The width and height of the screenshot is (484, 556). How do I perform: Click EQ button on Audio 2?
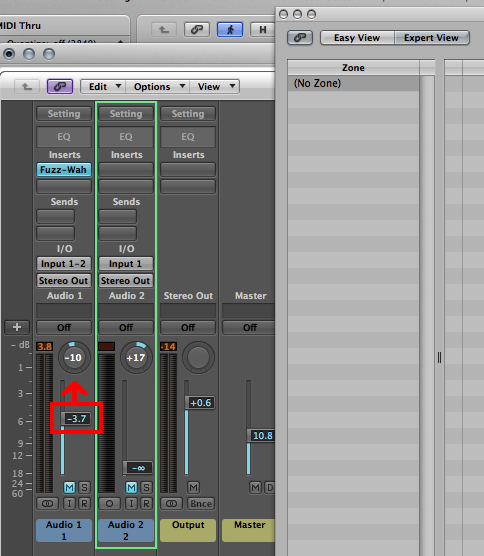126,137
